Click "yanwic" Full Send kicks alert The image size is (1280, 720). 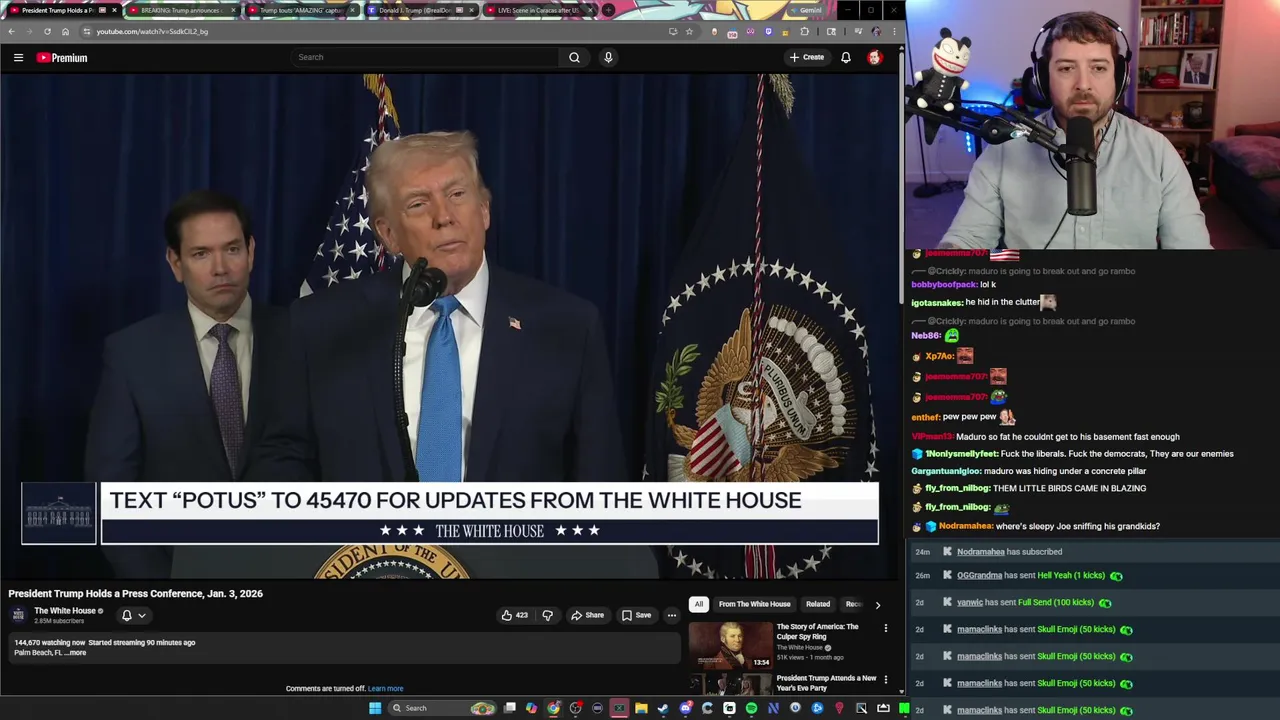(x=1094, y=602)
